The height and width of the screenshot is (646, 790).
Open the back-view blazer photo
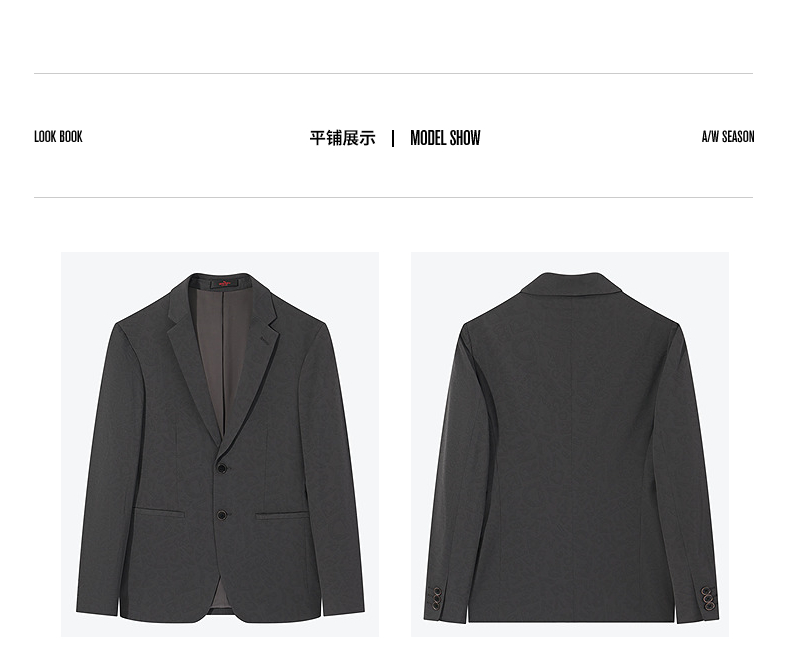click(570, 444)
